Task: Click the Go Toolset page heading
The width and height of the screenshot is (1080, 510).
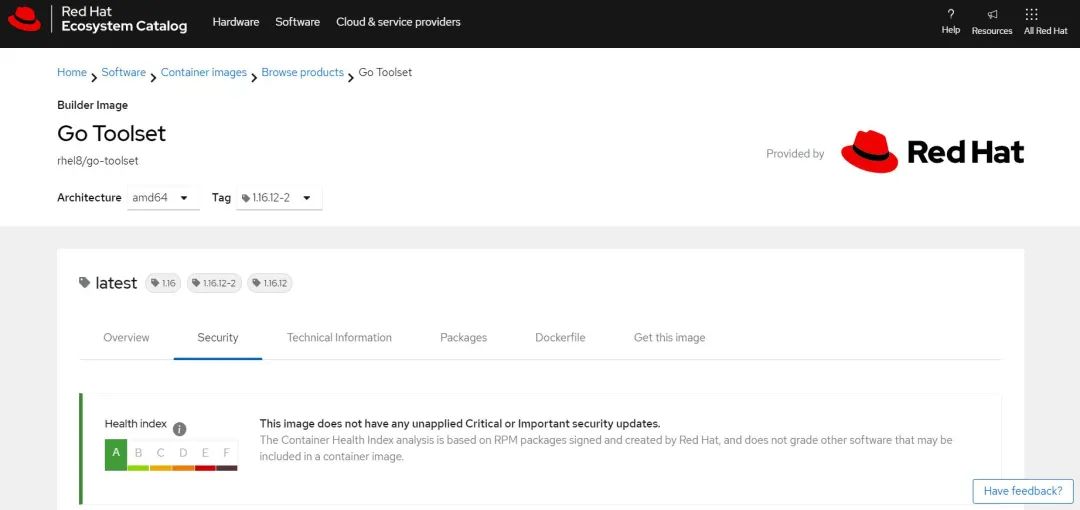Action: pyautogui.click(x=112, y=133)
